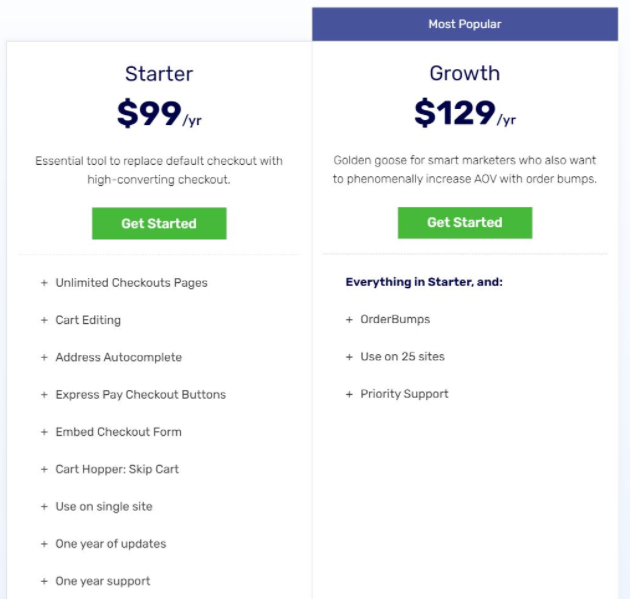Click the Use on single site feature
The image size is (630, 599).
coord(104,507)
